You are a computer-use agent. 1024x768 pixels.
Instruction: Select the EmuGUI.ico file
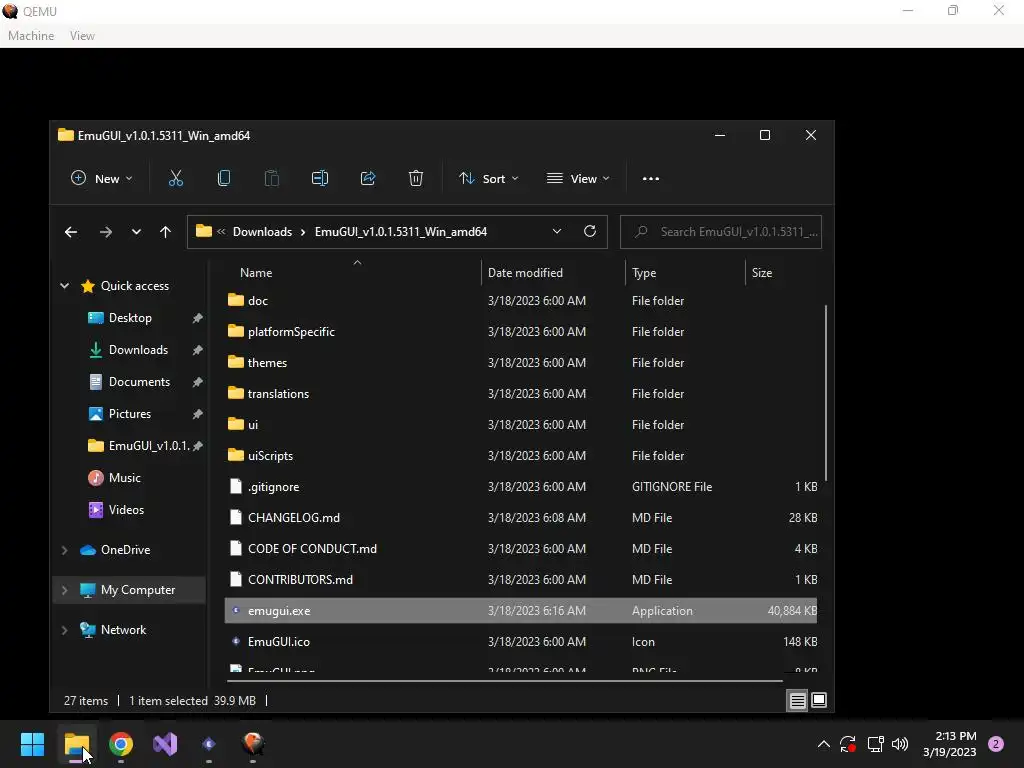coord(279,642)
